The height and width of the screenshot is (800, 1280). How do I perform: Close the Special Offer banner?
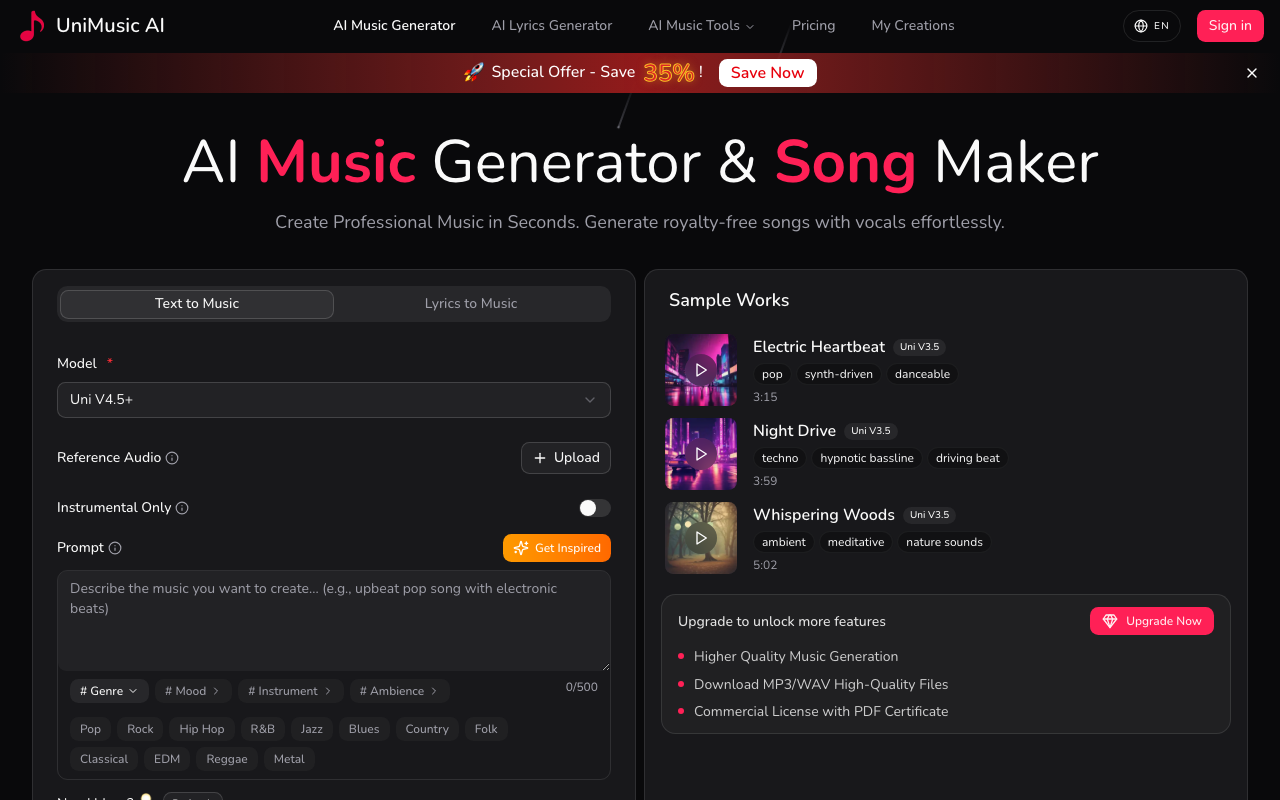1252,73
